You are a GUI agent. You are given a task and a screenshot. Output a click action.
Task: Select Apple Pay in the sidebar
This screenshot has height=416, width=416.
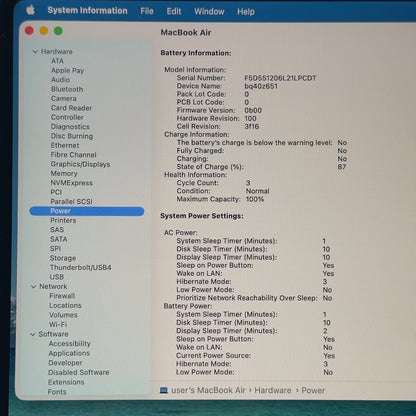[x=68, y=70]
